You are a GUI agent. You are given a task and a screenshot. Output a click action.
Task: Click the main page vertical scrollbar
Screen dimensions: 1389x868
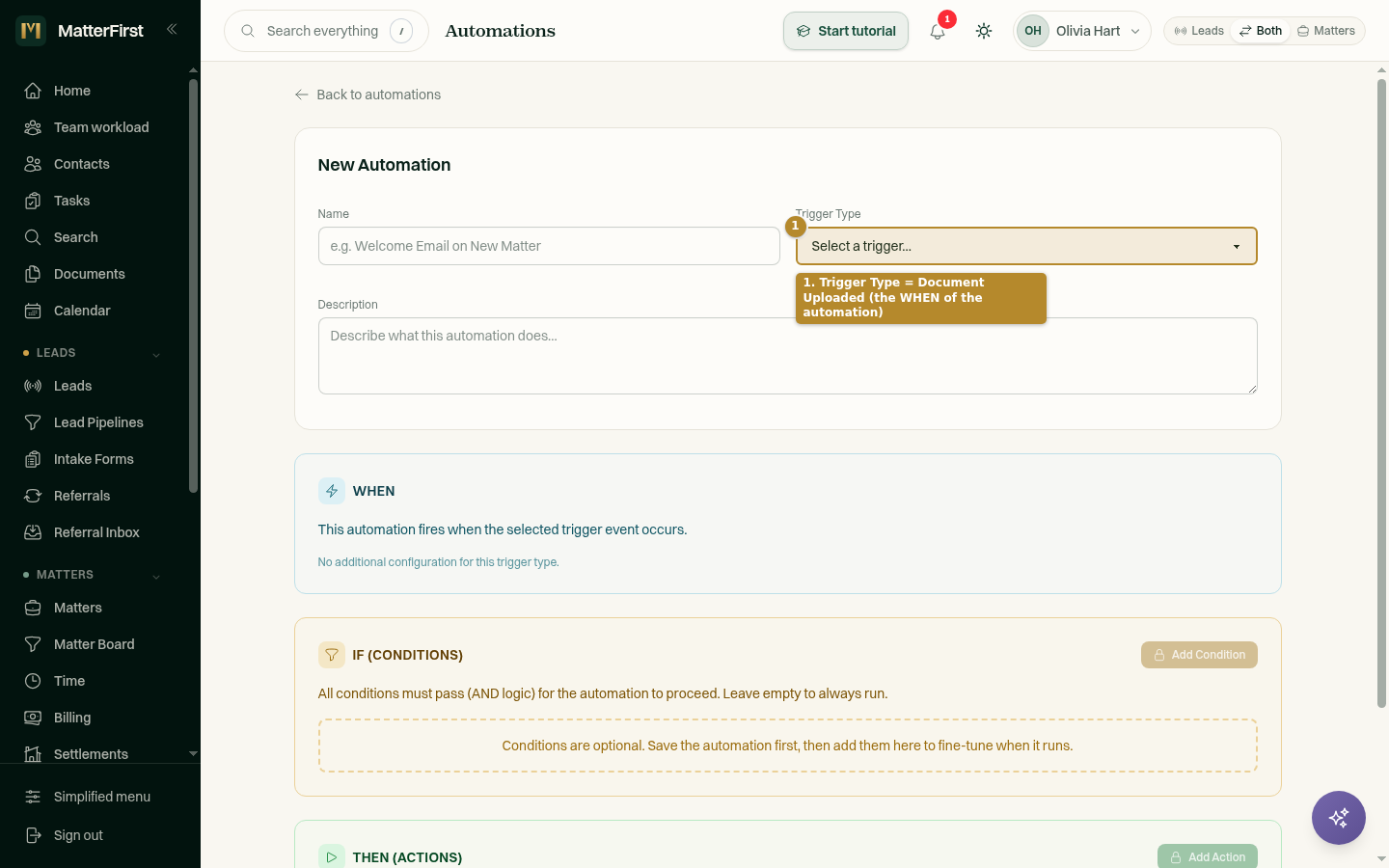coord(1381,393)
